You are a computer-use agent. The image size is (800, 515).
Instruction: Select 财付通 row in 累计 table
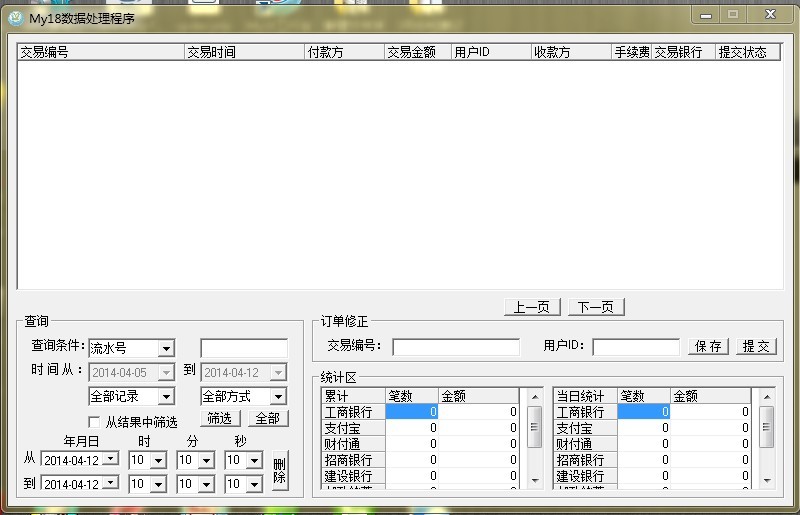(420, 444)
